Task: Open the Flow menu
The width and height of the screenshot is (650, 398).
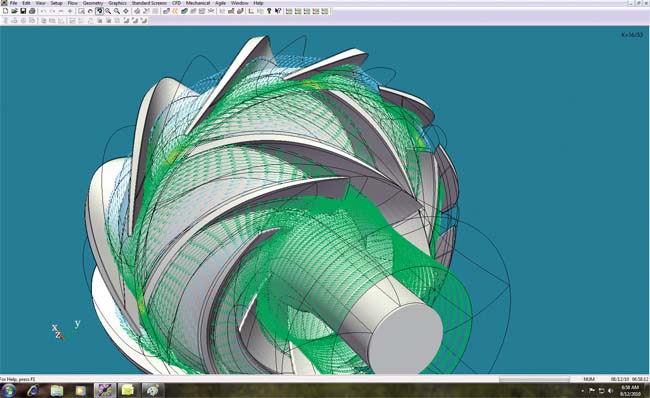Action: coord(73,3)
